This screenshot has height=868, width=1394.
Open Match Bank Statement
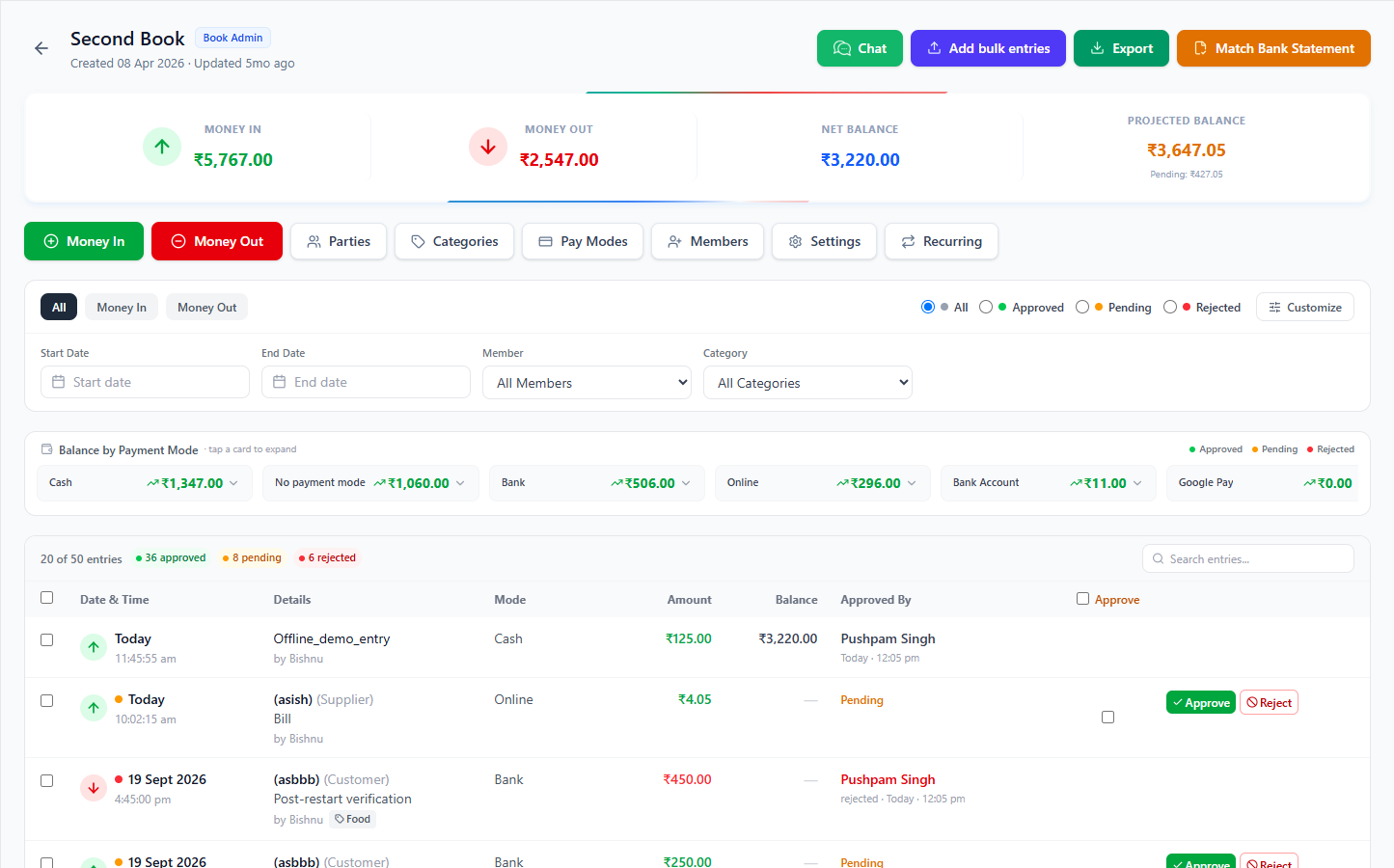(1273, 48)
